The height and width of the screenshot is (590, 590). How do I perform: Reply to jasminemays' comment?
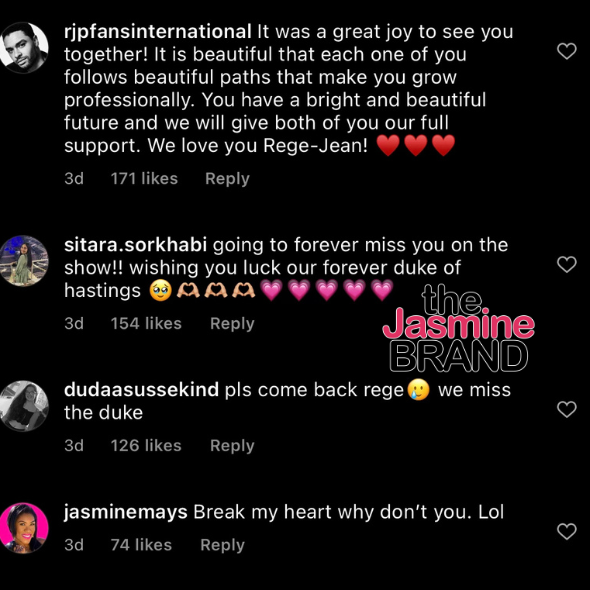coord(222,545)
